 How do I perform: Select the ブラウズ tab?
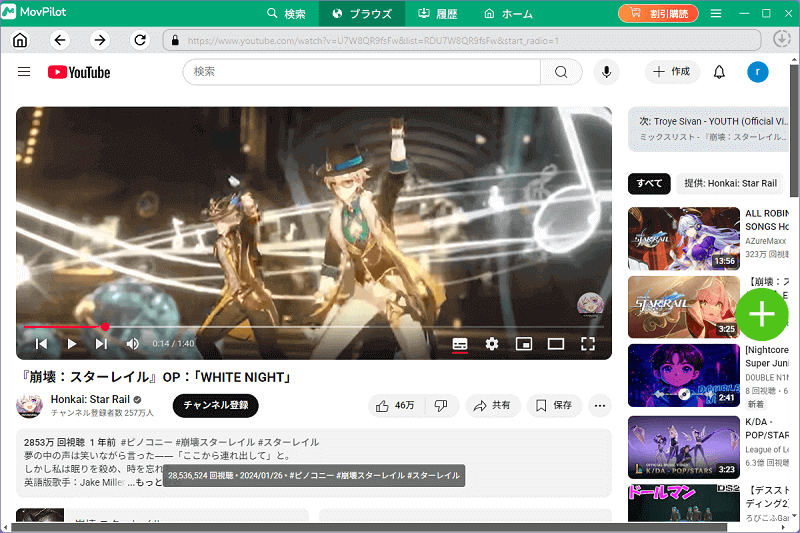coord(362,13)
